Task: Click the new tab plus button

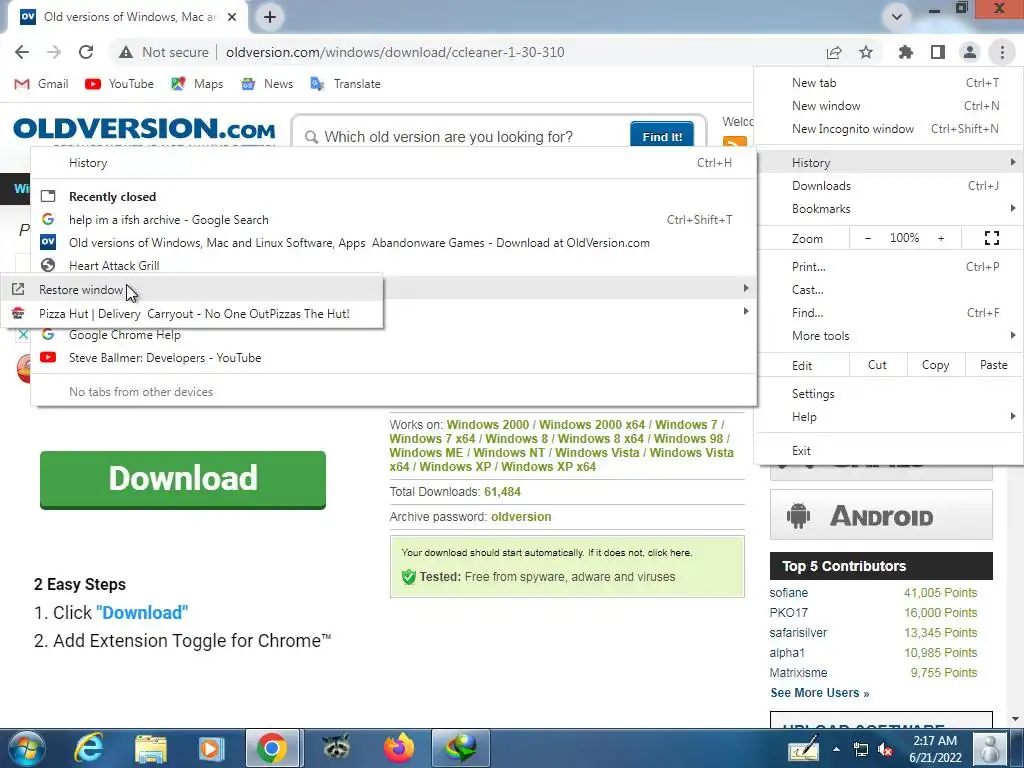Action: [270, 17]
